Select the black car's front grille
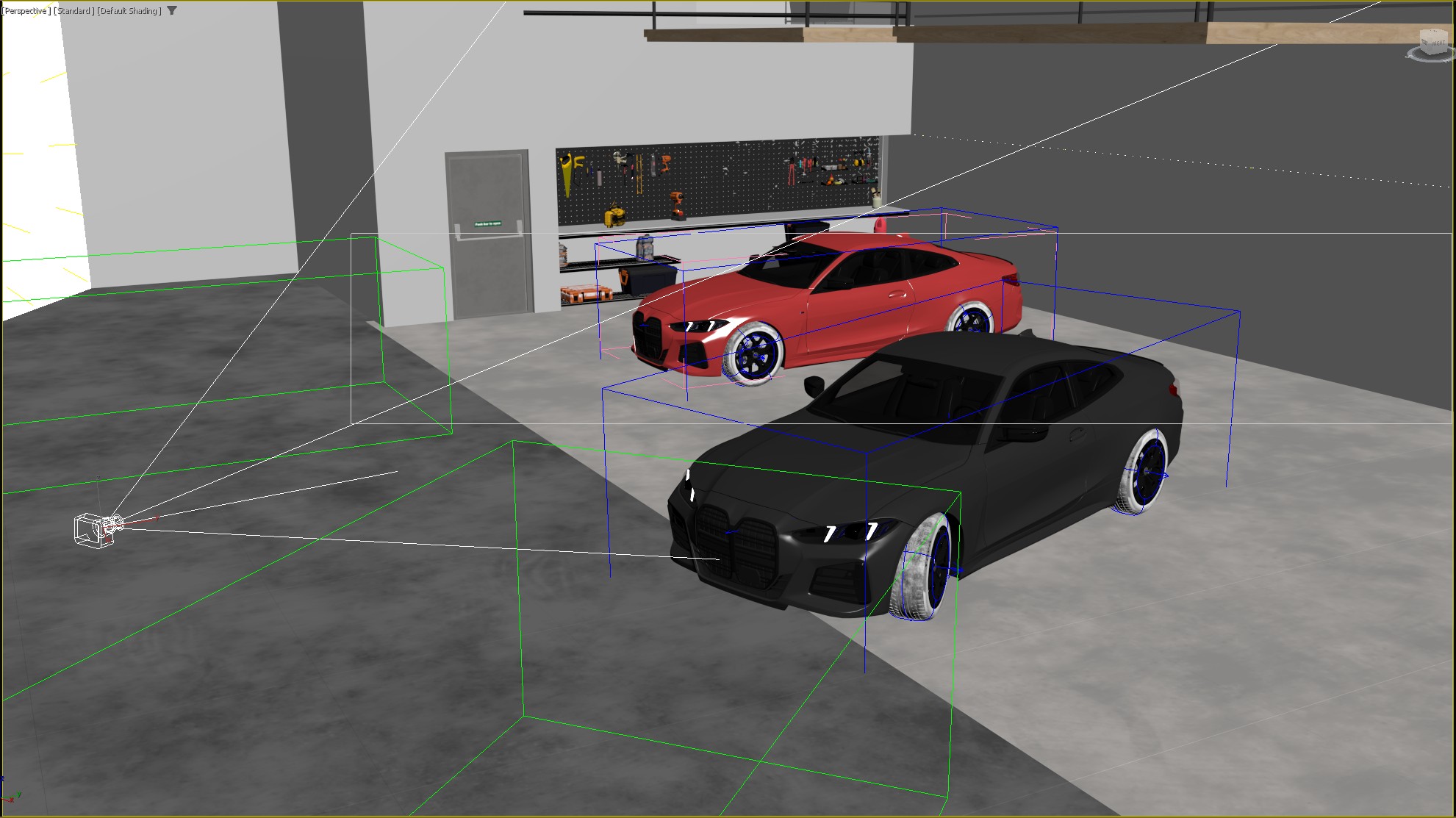The image size is (1456, 818). [x=736, y=546]
